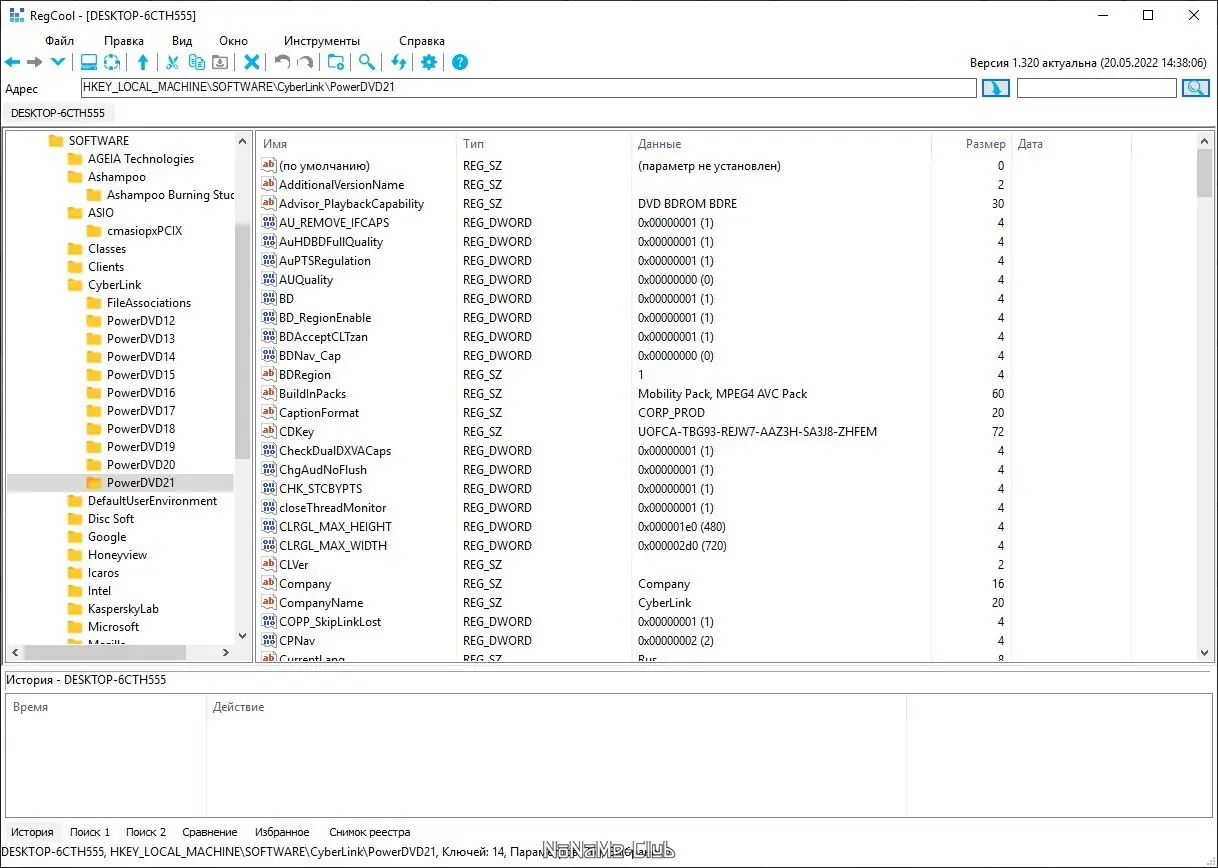
Task: Click the Cut scissors icon
Action: point(172,62)
